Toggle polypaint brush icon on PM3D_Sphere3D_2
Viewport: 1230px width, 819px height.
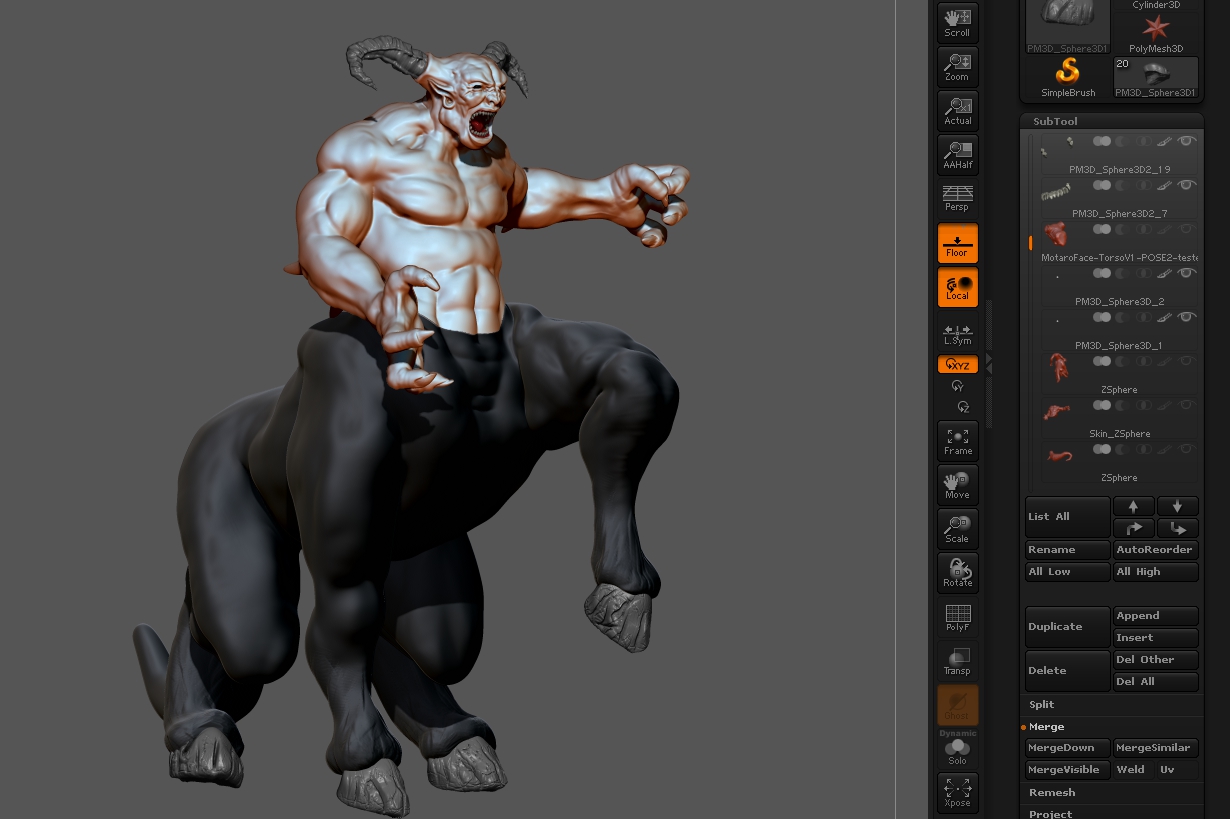pyautogui.click(x=1165, y=274)
